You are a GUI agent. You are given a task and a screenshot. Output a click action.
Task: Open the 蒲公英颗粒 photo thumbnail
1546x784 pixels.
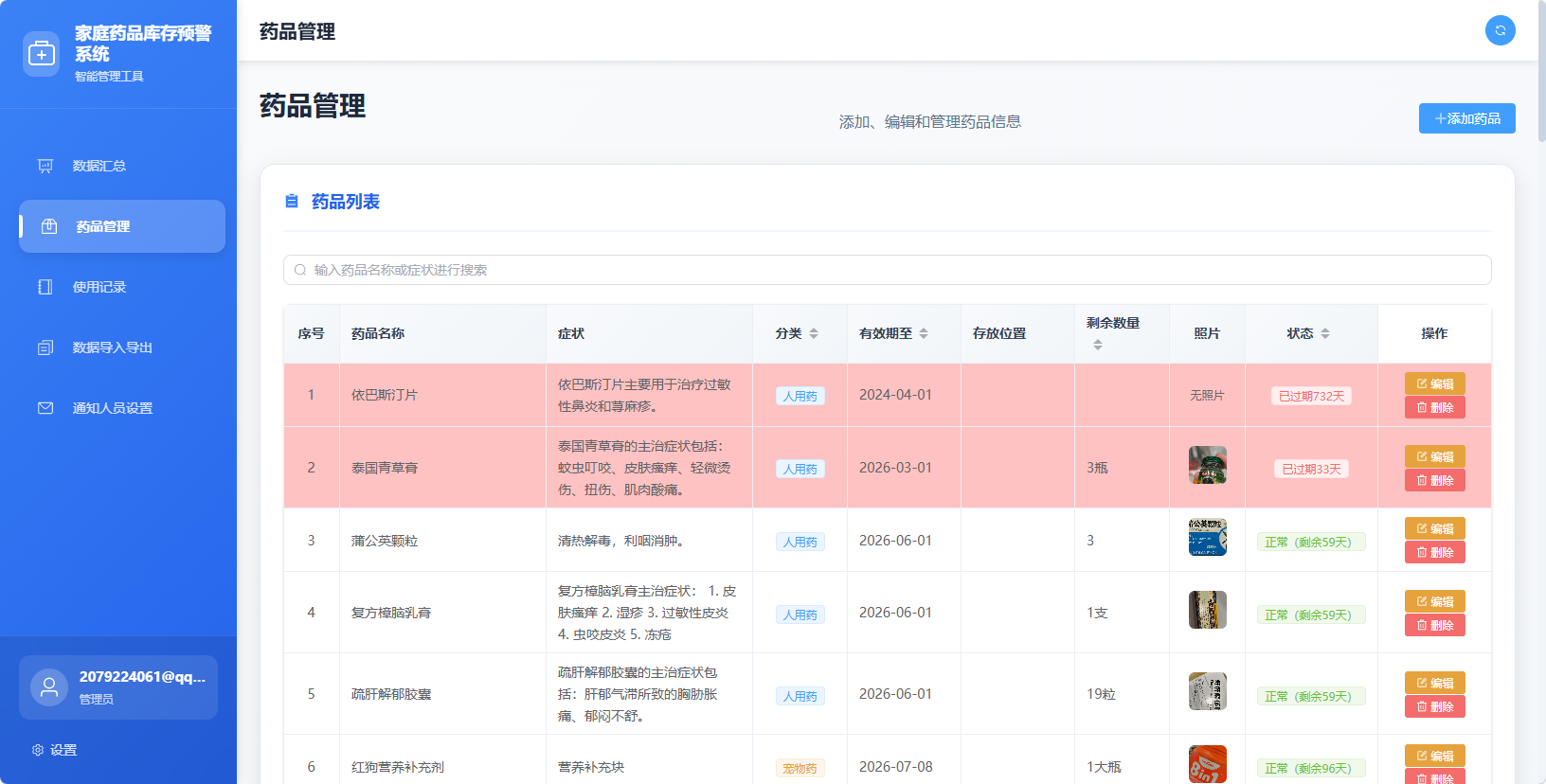pyautogui.click(x=1208, y=537)
